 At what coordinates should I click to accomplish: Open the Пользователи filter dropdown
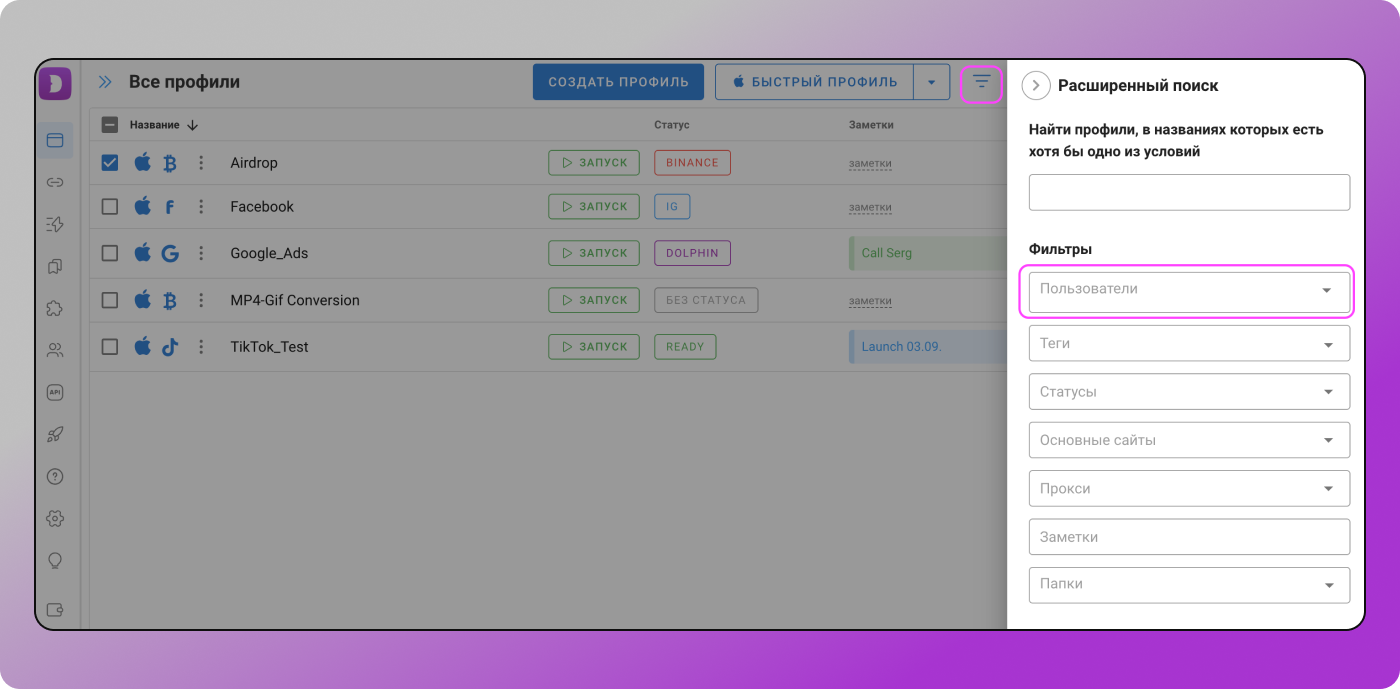[x=1188, y=290]
